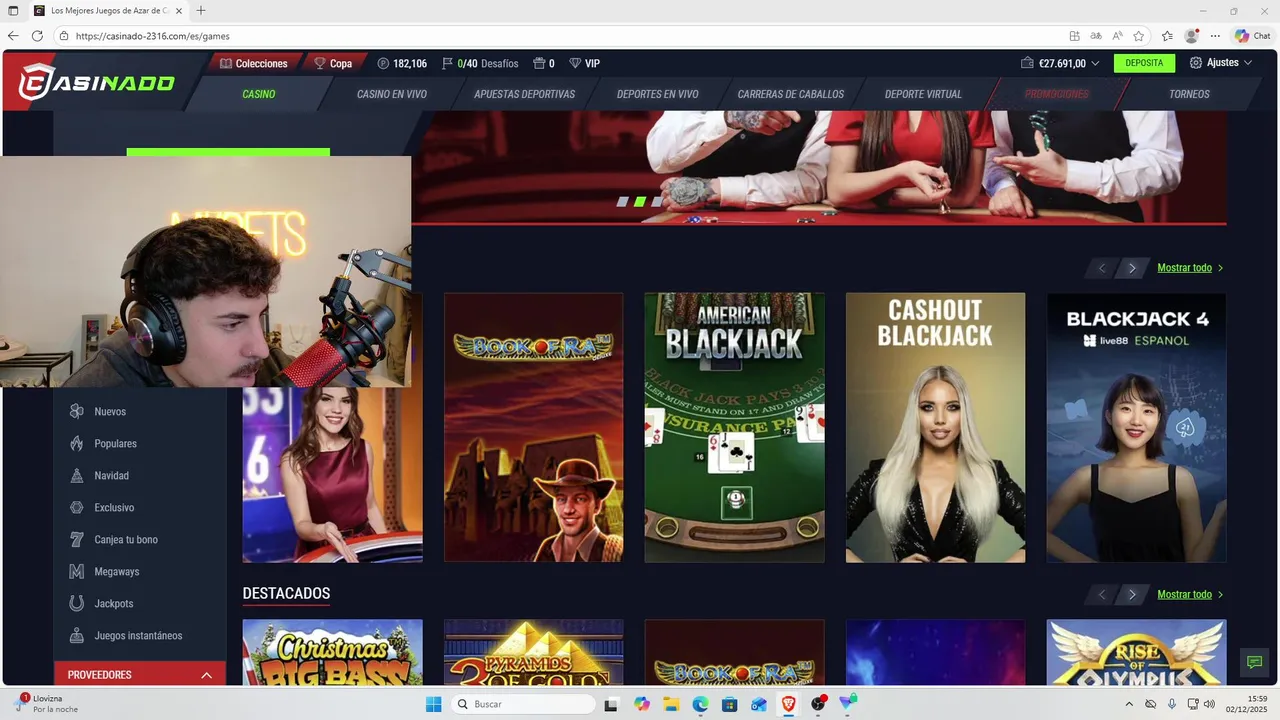Previous arrow in the Destacados row
1280x720 pixels.
1102,594
